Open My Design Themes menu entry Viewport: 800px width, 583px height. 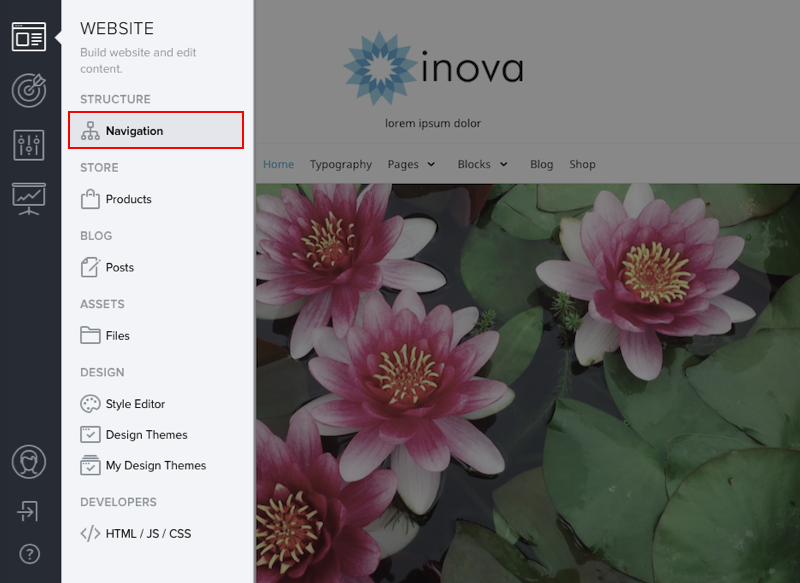pyautogui.click(x=156, y=465)
